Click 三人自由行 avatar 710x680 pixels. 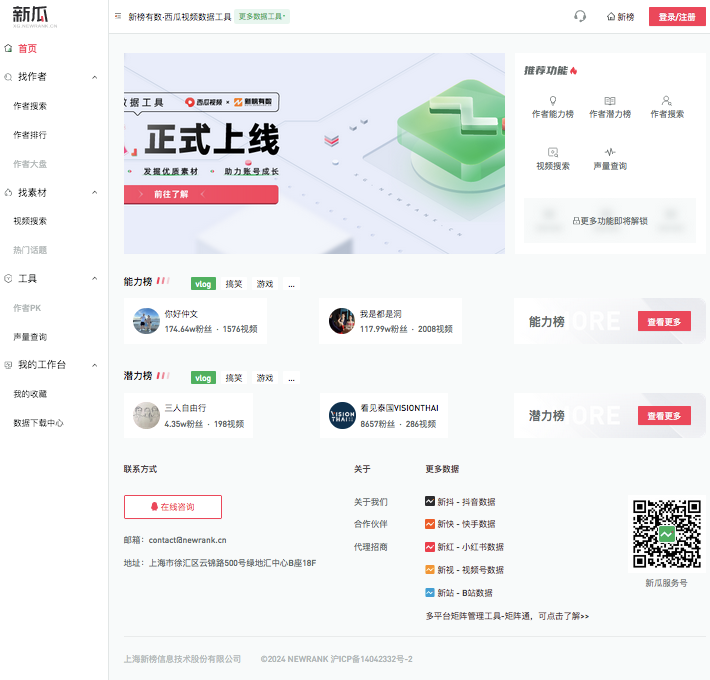coord(146,415)
